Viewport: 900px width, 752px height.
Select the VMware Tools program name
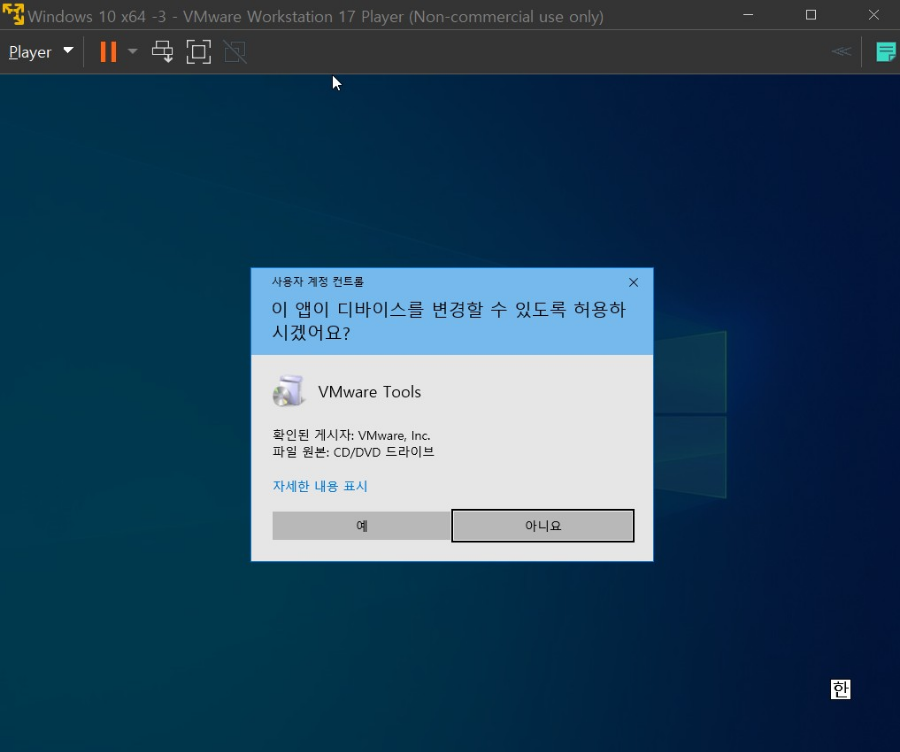[x=370, y=391]
